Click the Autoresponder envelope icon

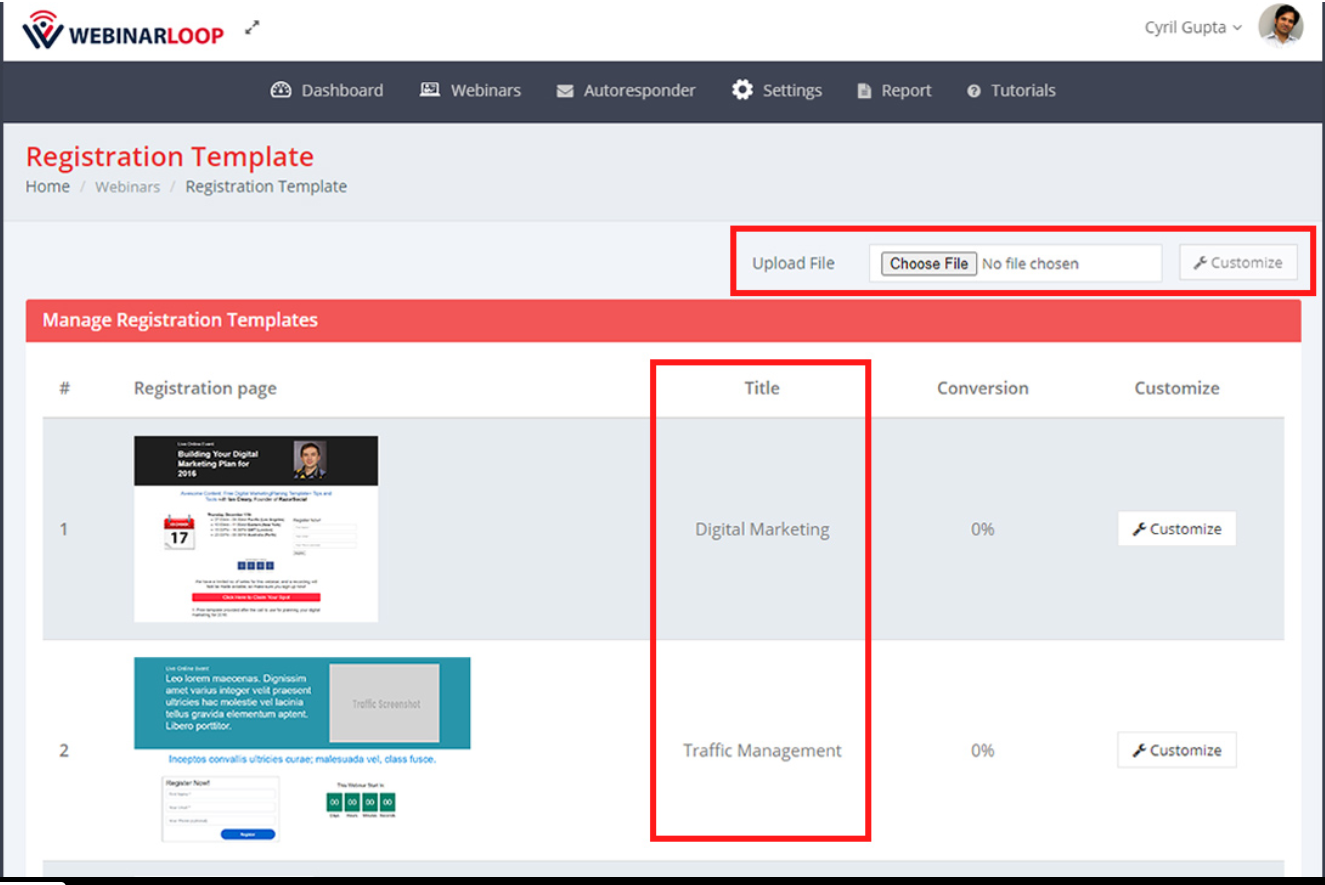[564, 90]
